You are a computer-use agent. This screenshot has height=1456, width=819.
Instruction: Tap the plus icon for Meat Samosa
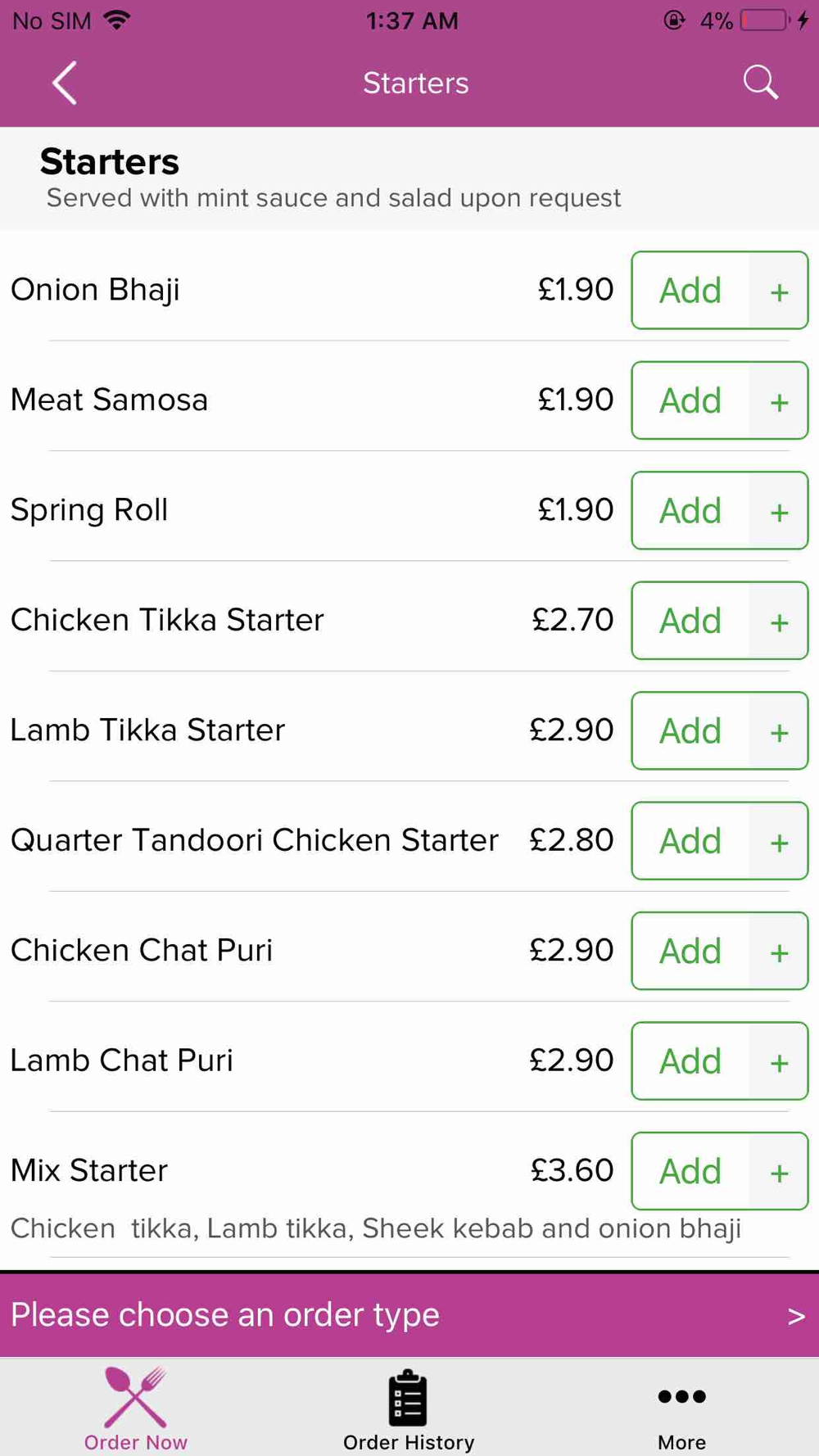779,401
